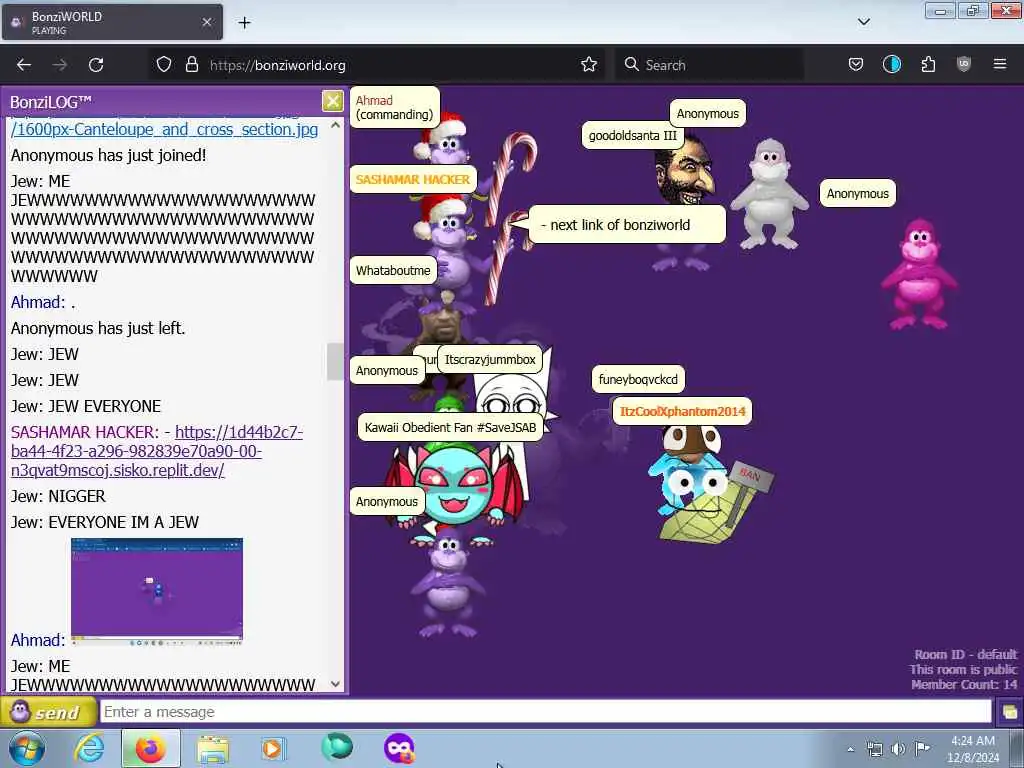Close the BonziWORLD tab

[x=206, y=22]
